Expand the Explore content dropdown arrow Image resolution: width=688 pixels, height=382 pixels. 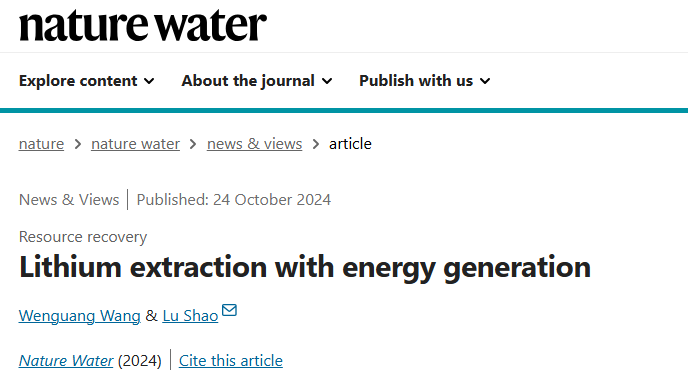tap(149, 81)
